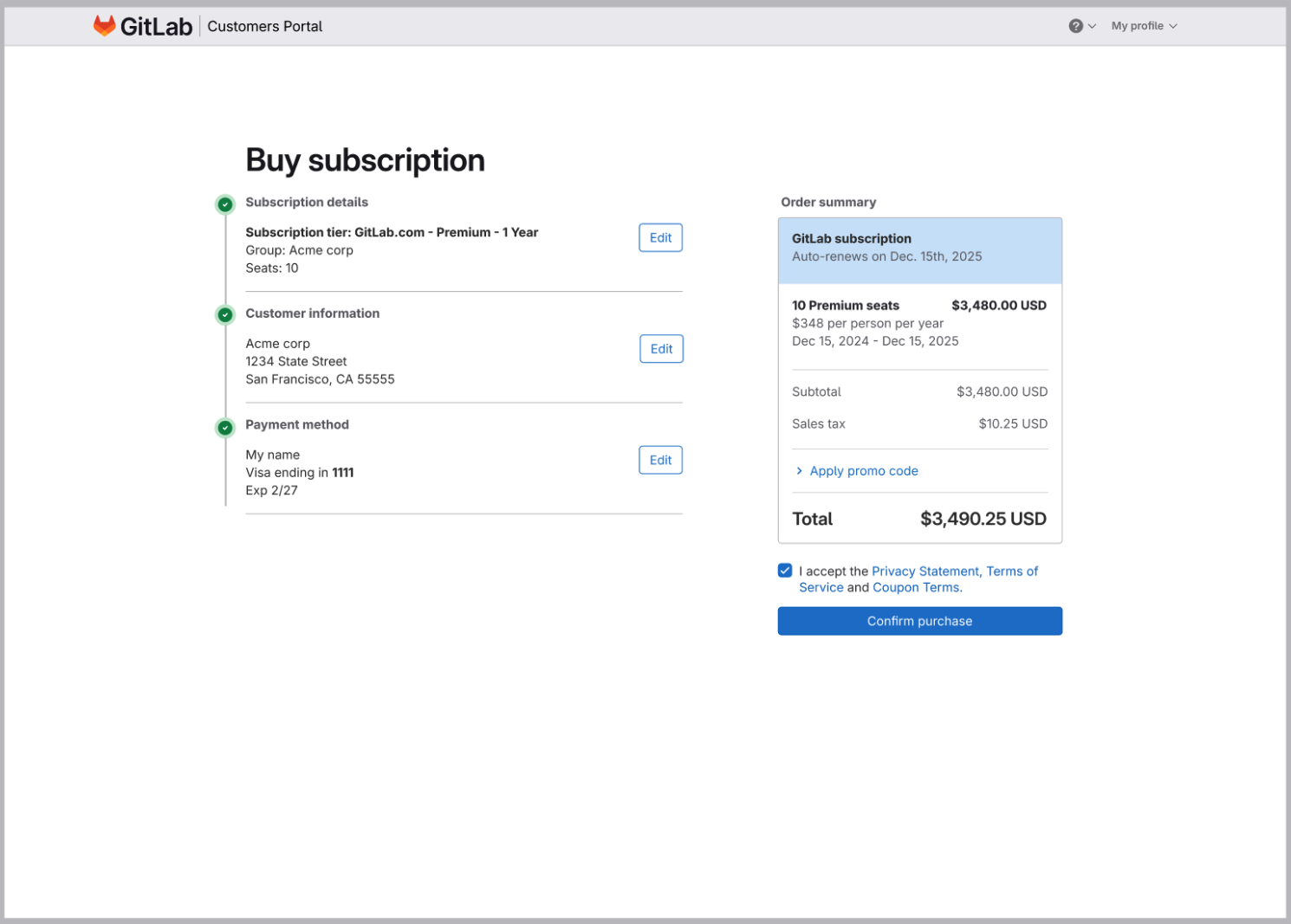1291x924 pixels.
Task: Open the Coupon Terms link
Action: coord(916,587)
